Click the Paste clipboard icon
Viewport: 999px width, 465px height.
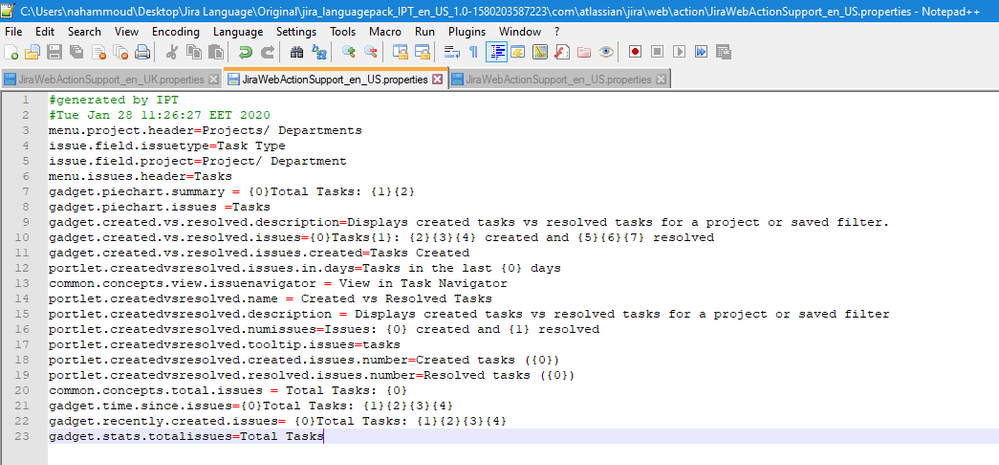point(217,52)
